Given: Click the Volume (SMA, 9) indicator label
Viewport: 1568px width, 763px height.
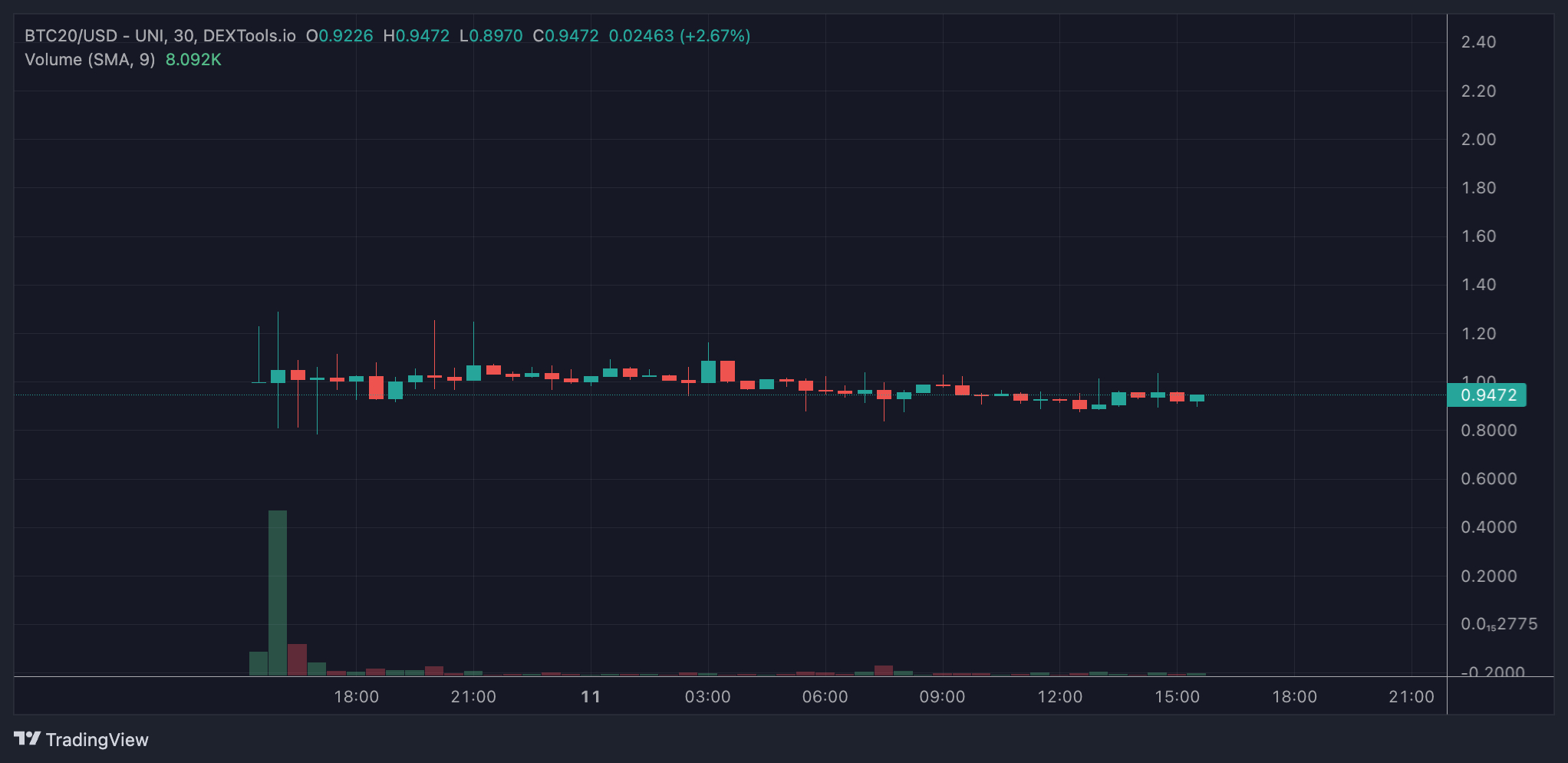Looking at the screenshot, I should pyautogui.click(x=90, y=60).
